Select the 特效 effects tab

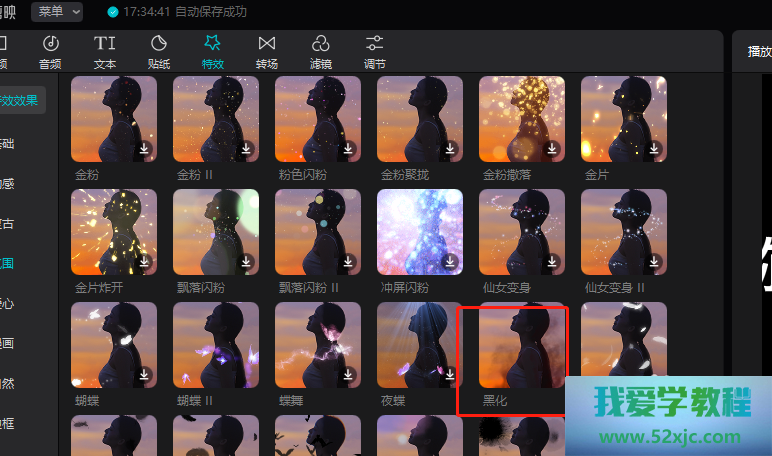pos(212,51)
